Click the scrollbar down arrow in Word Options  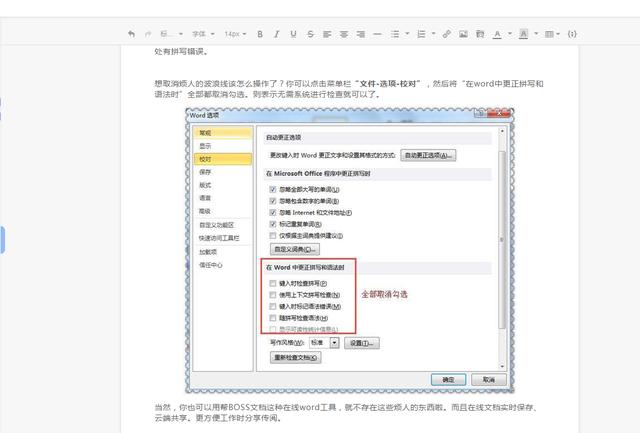502,366
